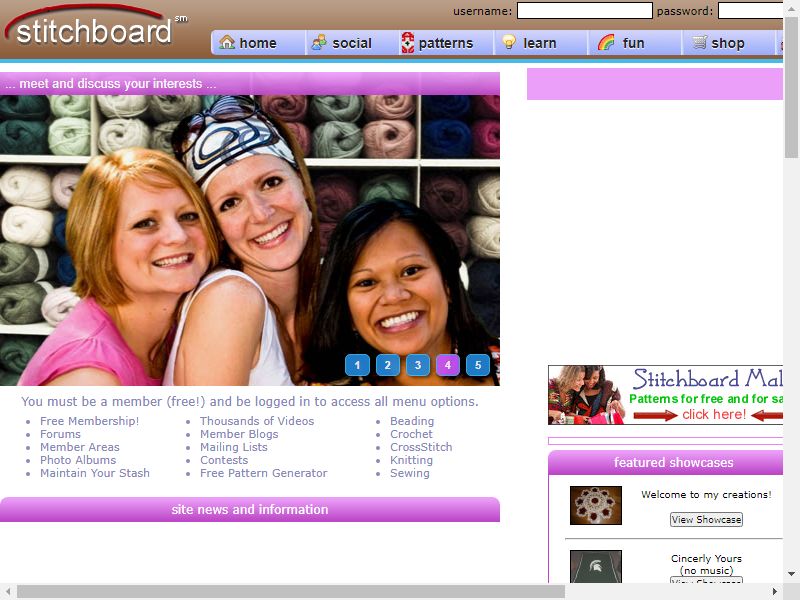The image size is (800, 600).
Task: Click View Showcase under Welcome to my creations
Action: [x=706, y=519]
